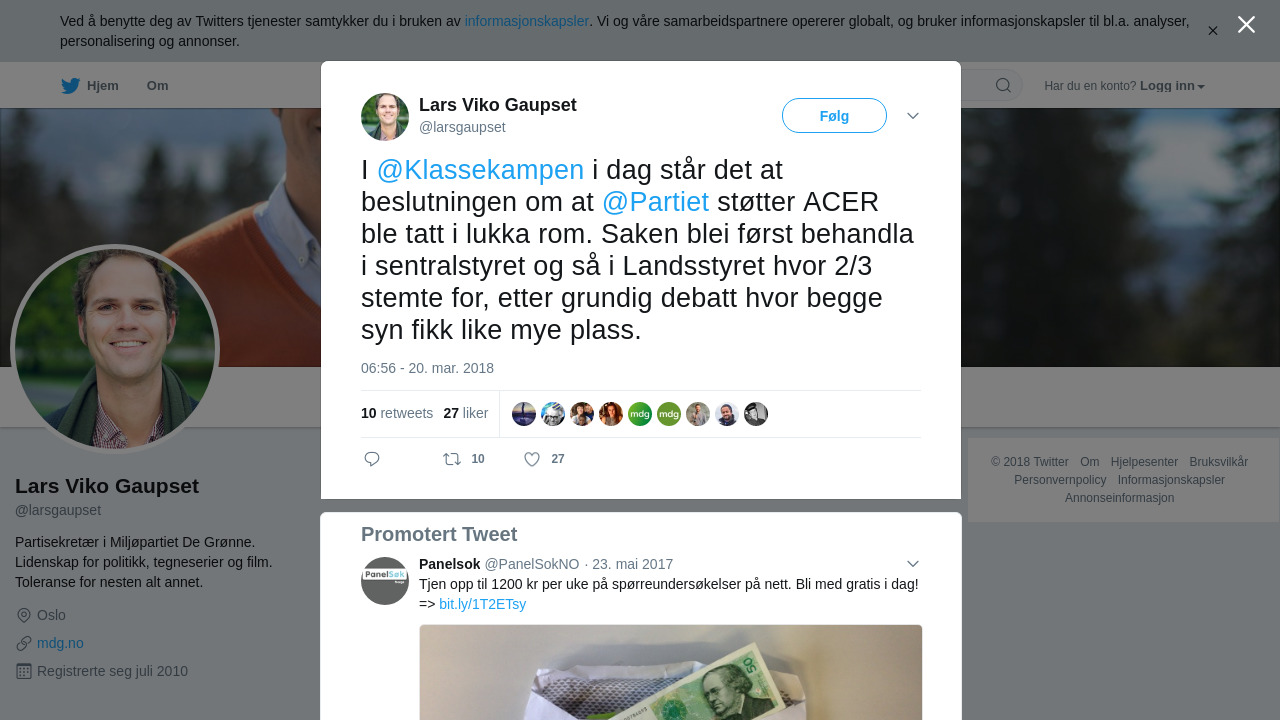Open the @Klassekampen mention link

tap(480, 170)
